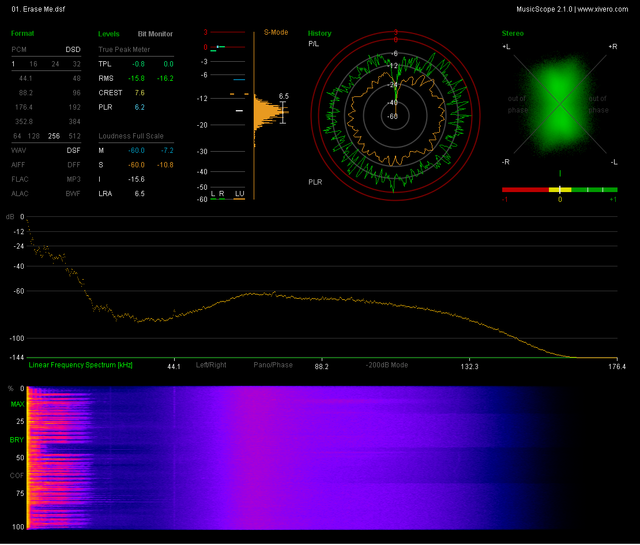Pick the 192 sample rate
640x545 pixels.
pos(74,107)
